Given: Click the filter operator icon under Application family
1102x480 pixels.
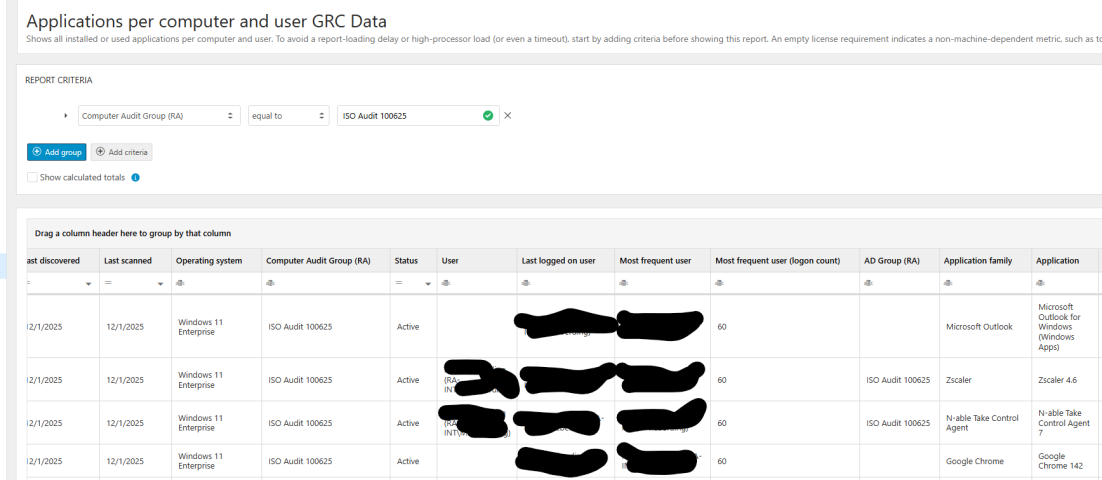Looking at the screenshot, I should (x=948, y=283).
